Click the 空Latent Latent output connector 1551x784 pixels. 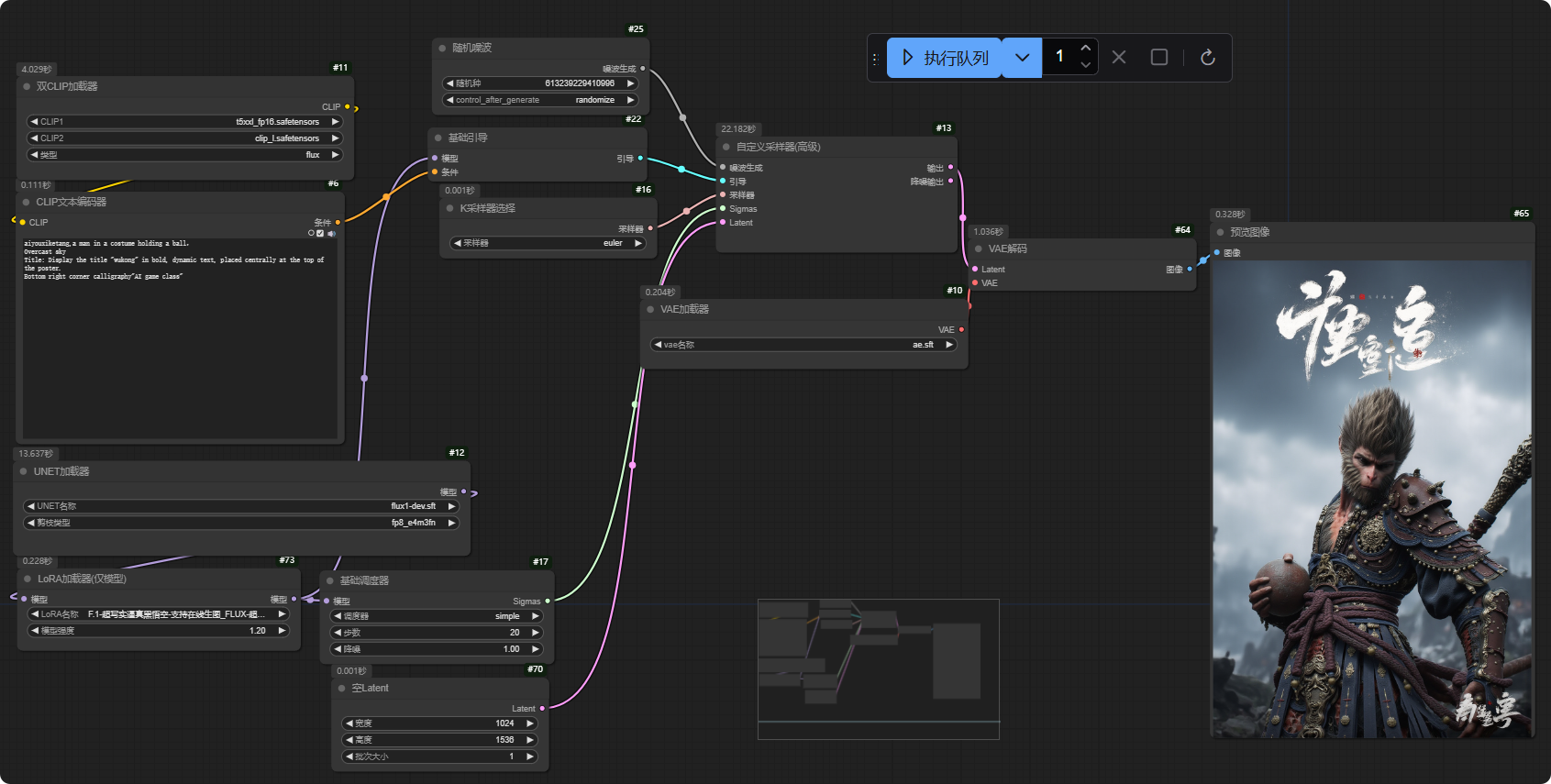pyautogui.click(x=542, y=709)
